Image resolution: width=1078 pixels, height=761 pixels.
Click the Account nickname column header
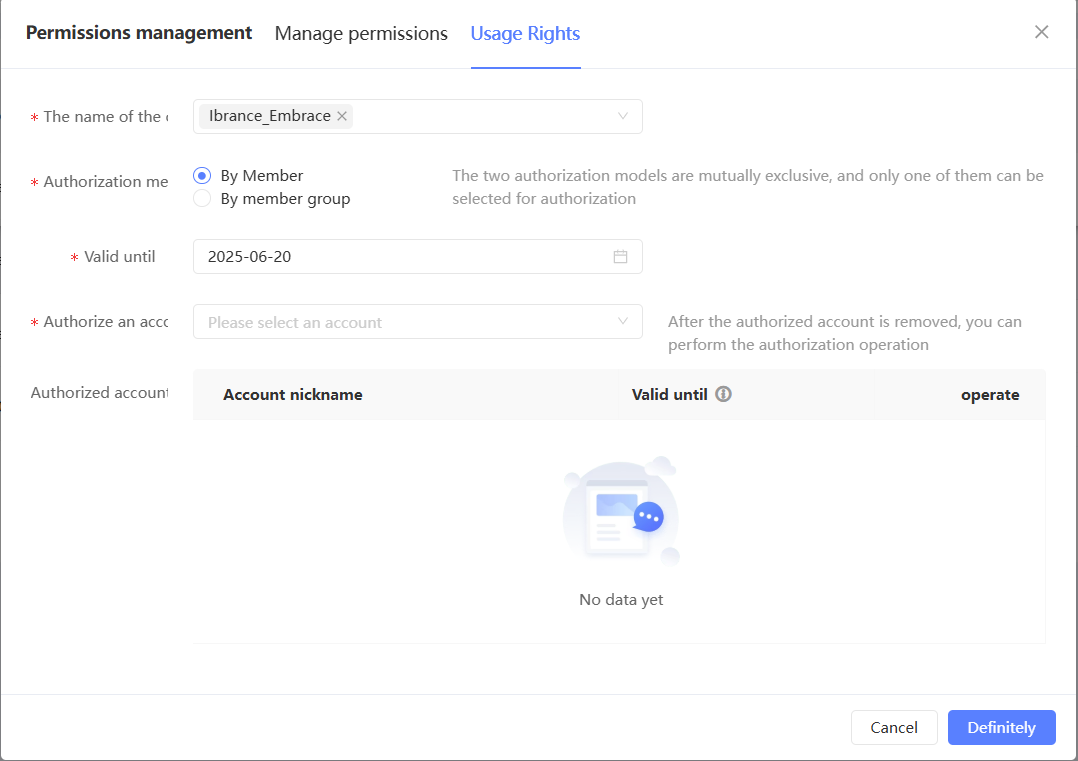pos(292,394)
